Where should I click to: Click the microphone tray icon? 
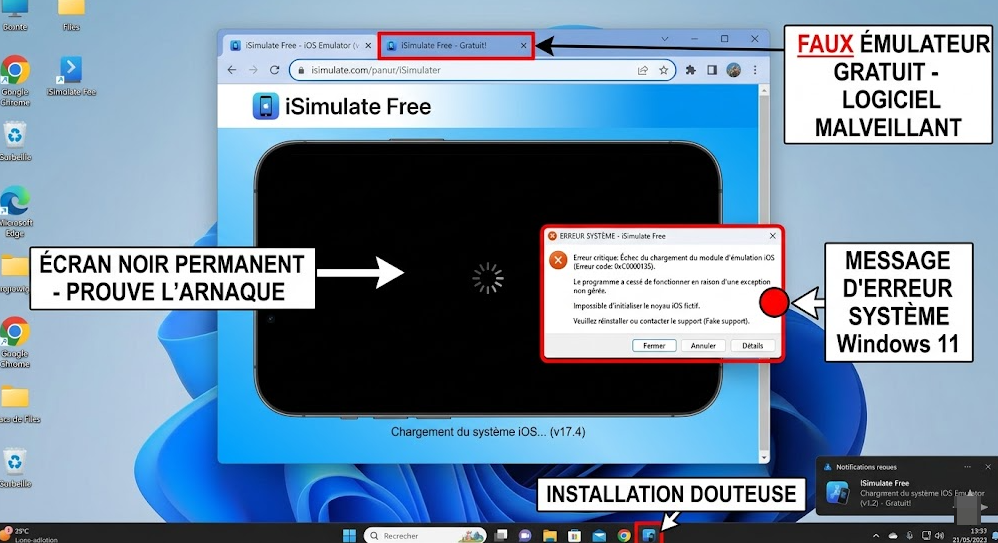click(910, 536)
